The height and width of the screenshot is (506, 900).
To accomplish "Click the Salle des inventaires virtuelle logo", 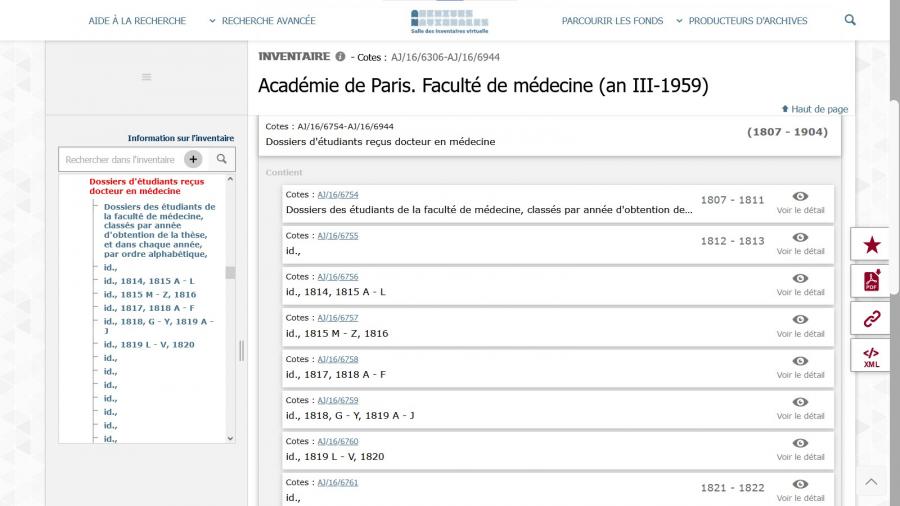I will tap(449, 22).
